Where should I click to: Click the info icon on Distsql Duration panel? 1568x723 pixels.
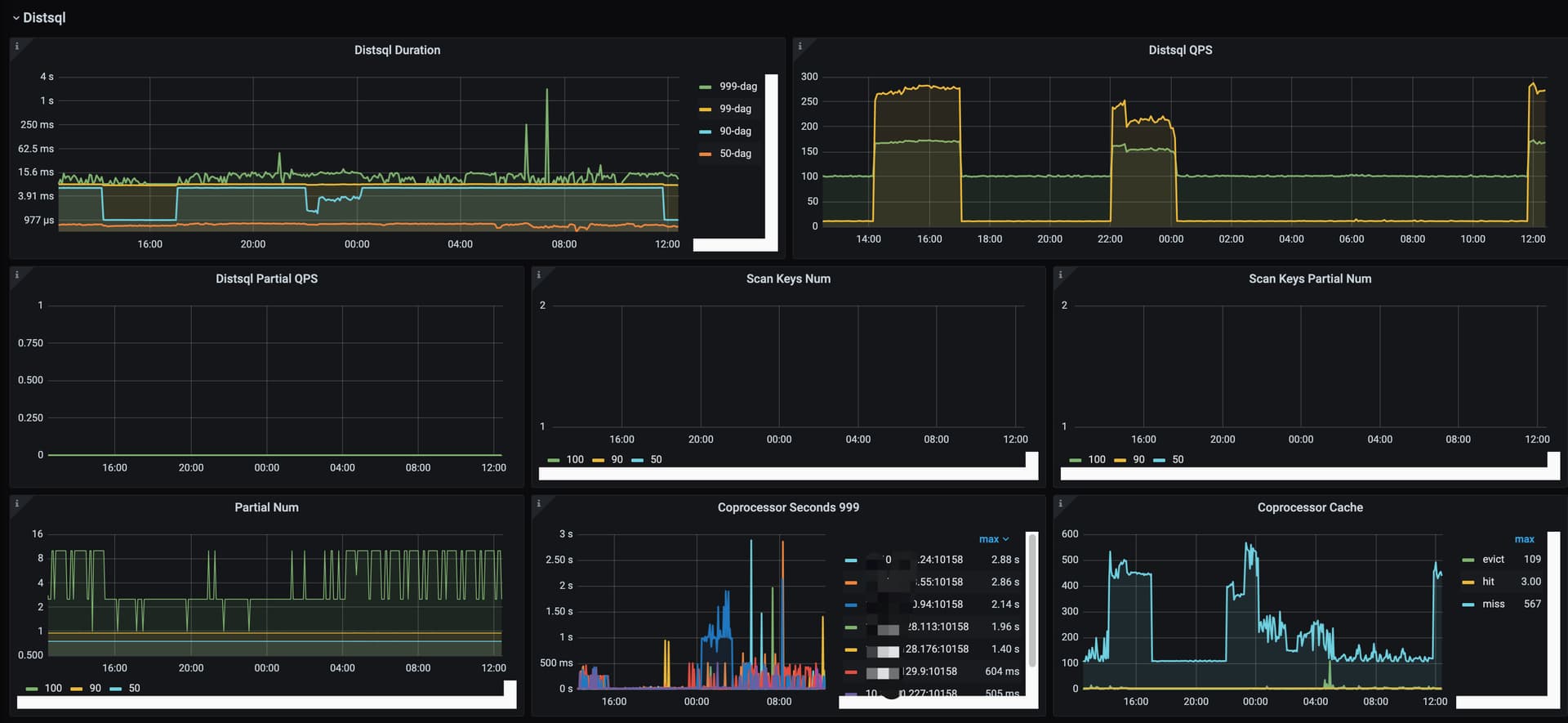point(16,47)
